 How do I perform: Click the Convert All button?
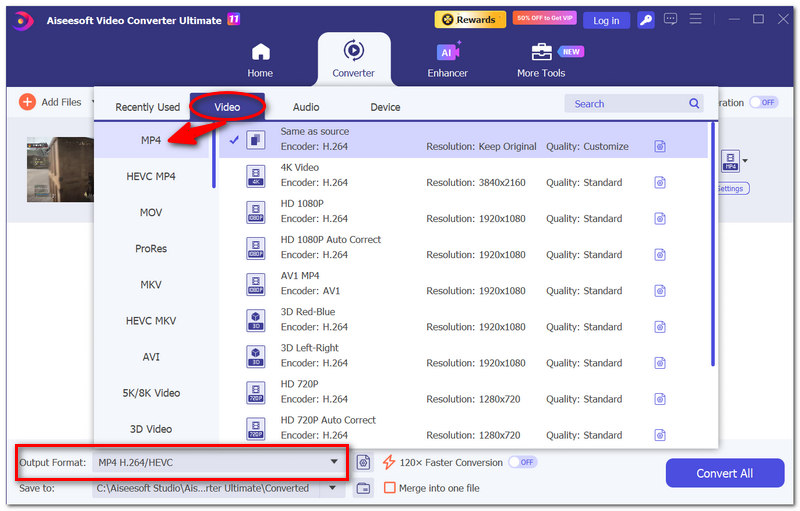coord(724,473)
